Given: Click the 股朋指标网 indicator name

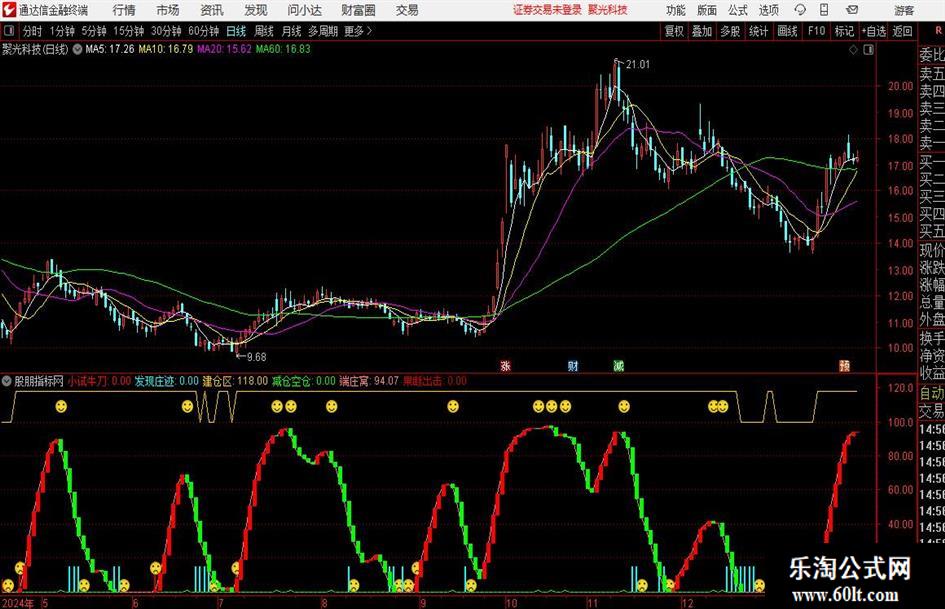Looking at the screenshot, I should 39,381.
